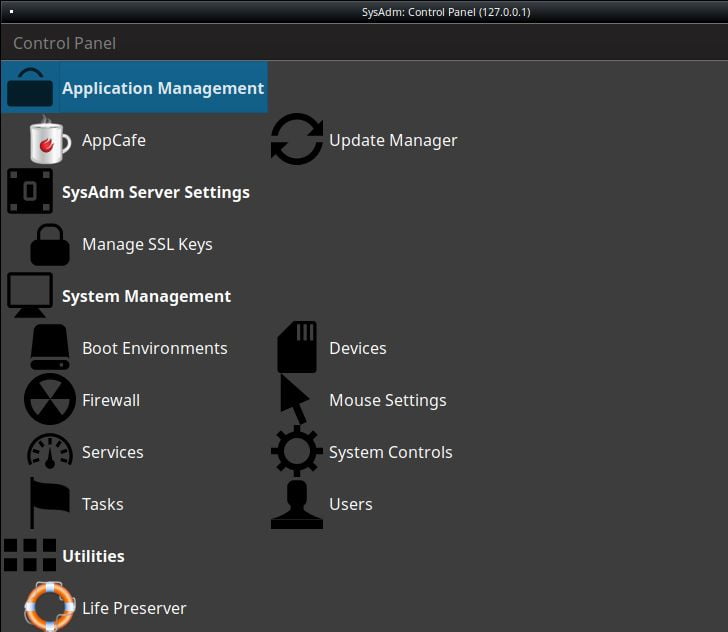This screenshot has height=632, width=728.
Task: Open Mouse Settings
Action: [388, 400]
